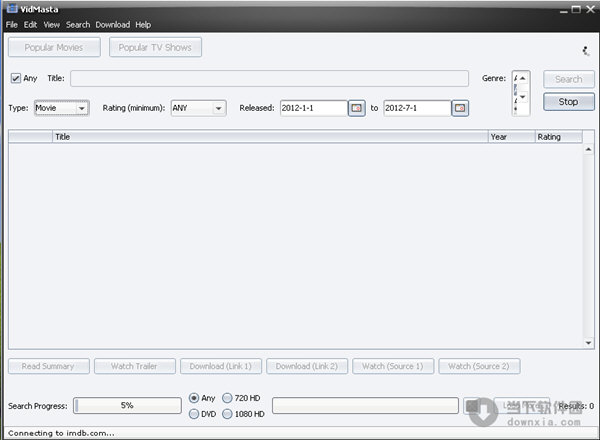Click the VidMasta title bar app icon
The height and width of the screenshot is (440, 600).
(12, 8)
